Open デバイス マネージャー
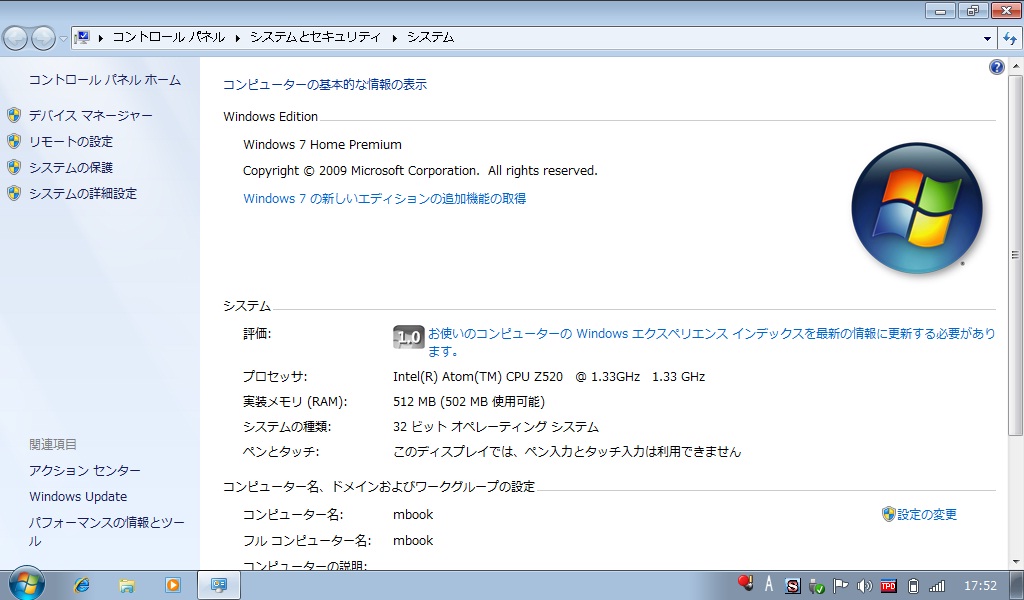Image resolution: width=1024 pixels, height=600 pixels. (x=90, y=116)
